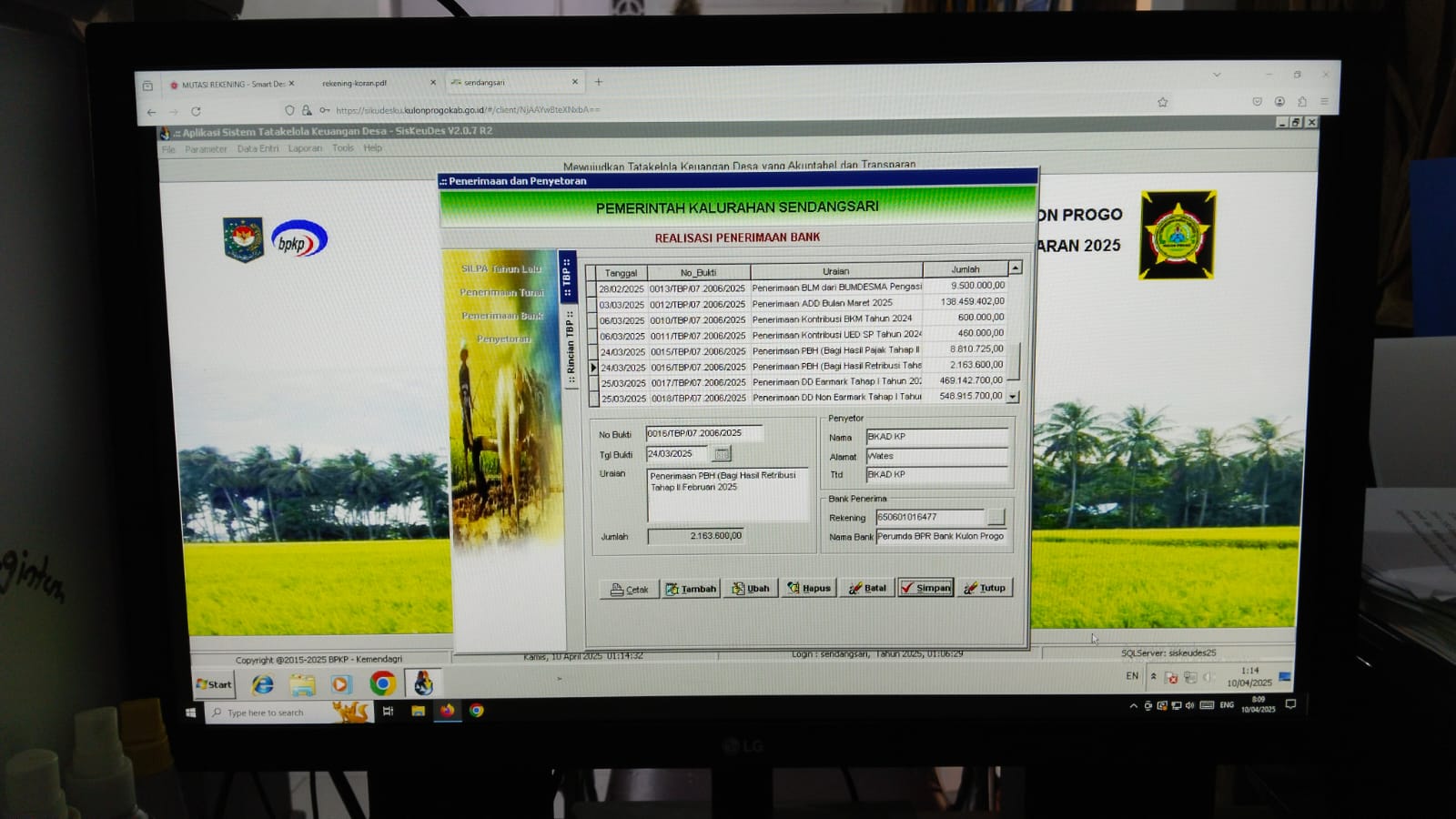Open File Explorer on remote taskbar
The height and width of the screenshot is (819, 1456).
pos(303,684)
